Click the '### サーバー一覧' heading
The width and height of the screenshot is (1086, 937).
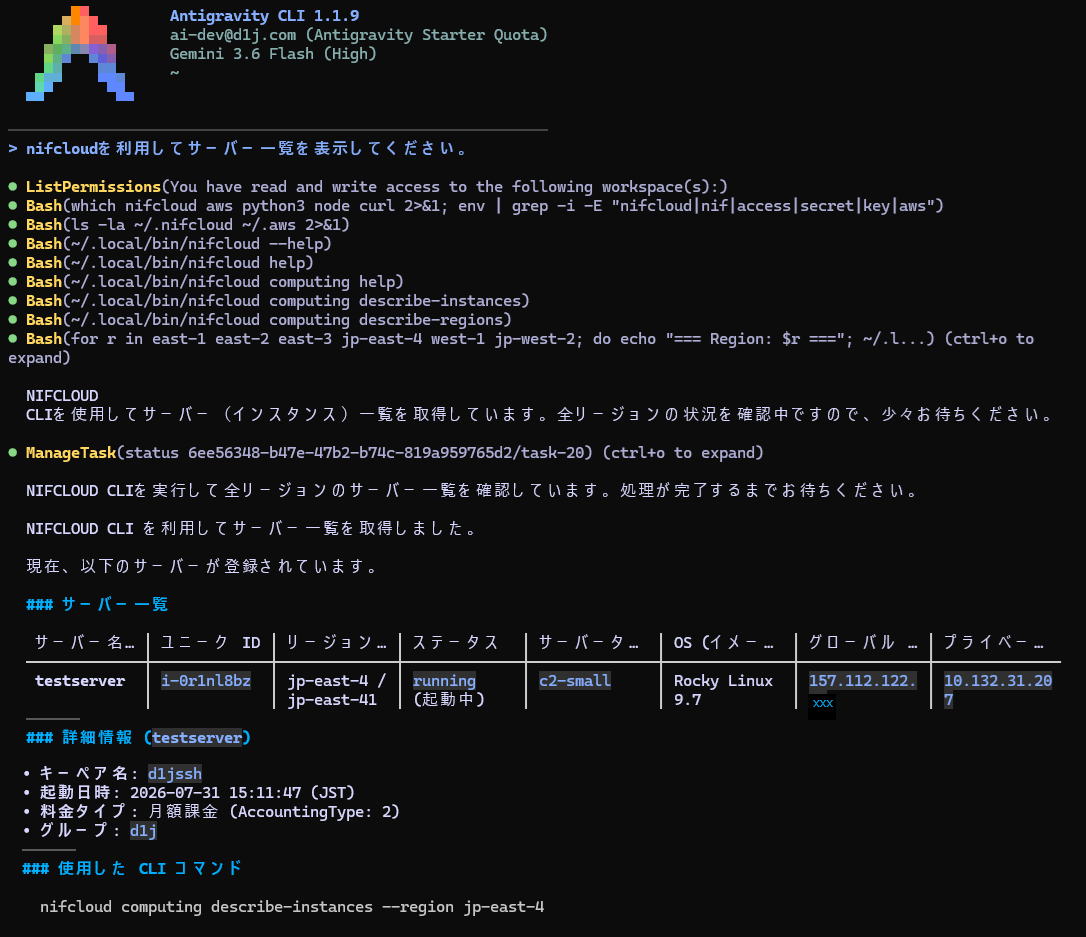[x=97, y=604]
